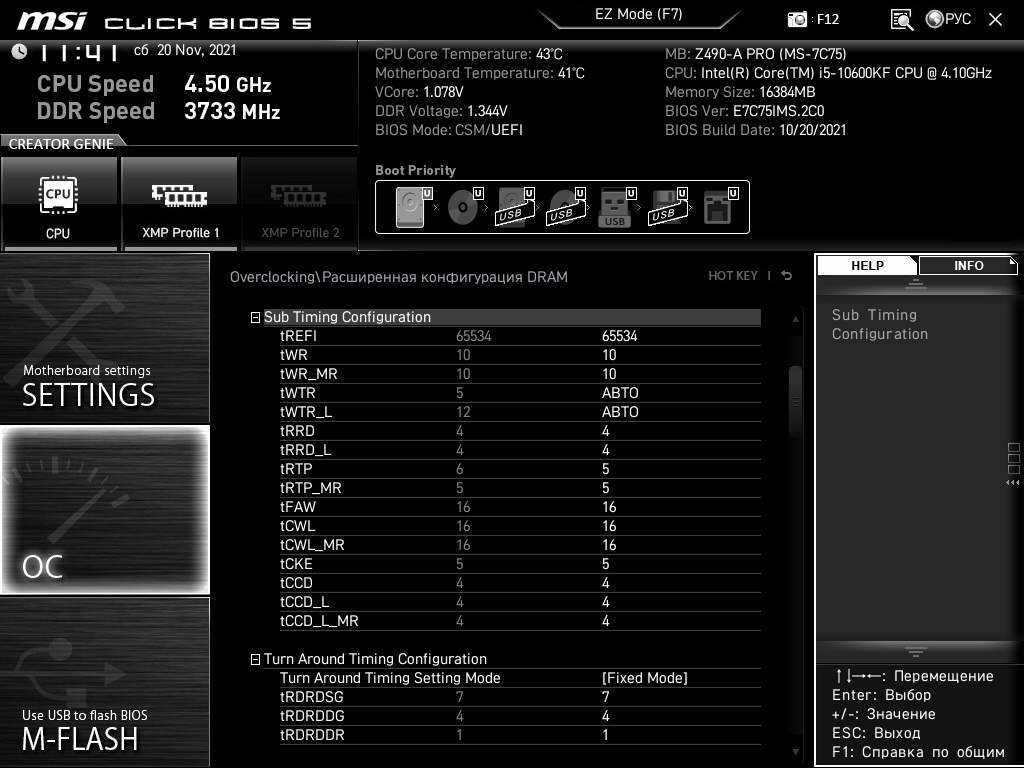1024x768 pixels.
Task: Select the optical disc boot device icon
Action: [464, 207]
